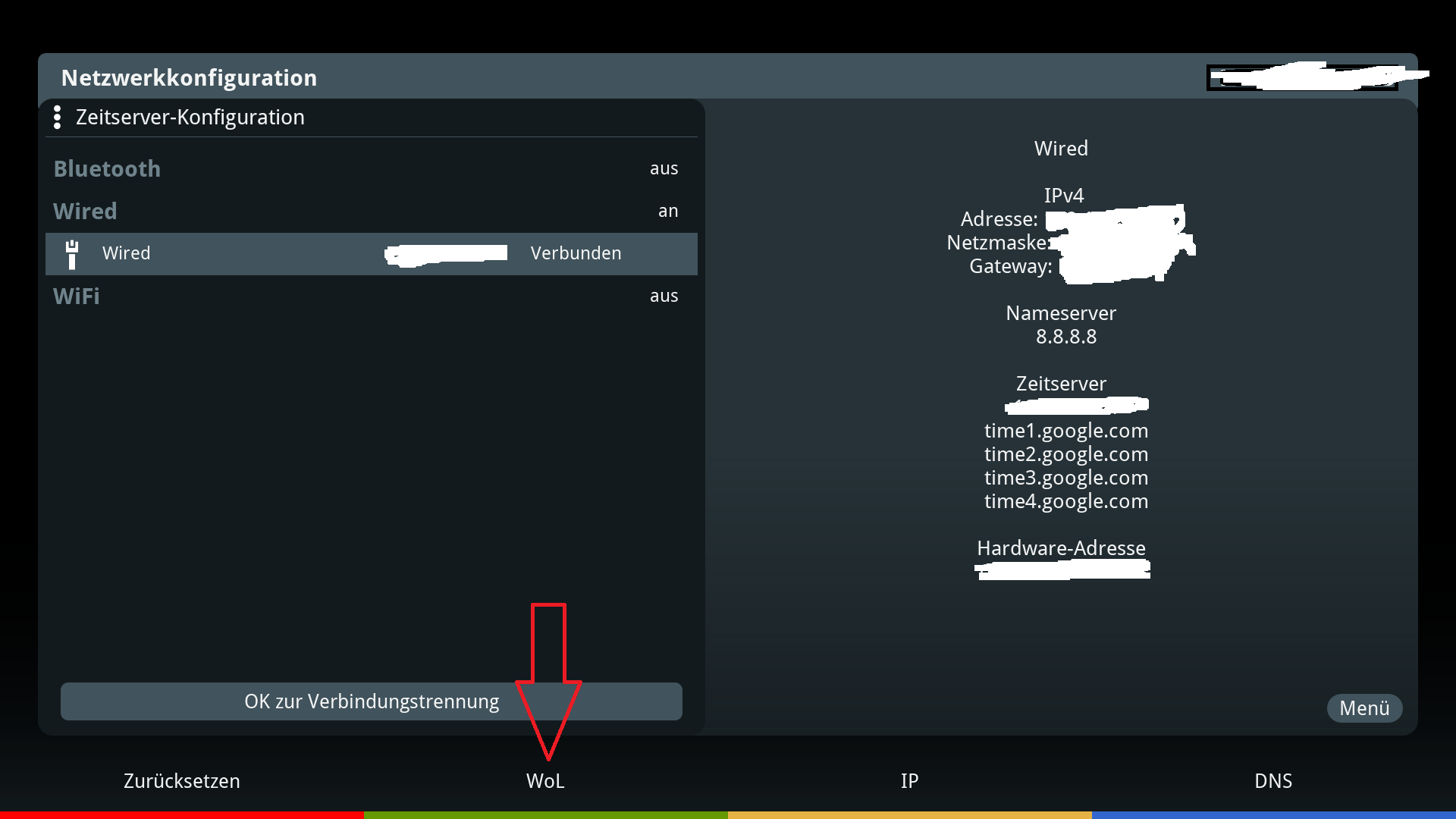Click the ethernet plug icon in Wired row
The height and width of the screenshot is (819, 1456).
click(x=72, y=254)
